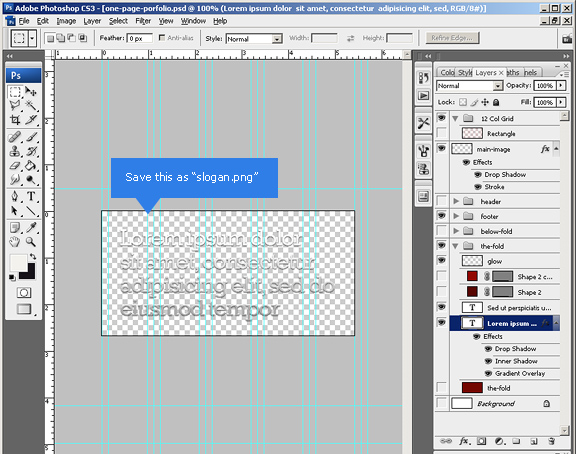Show the below-fold group
Image resolution: width=576 pixels, height=454 pixels.
click(442, 231)
